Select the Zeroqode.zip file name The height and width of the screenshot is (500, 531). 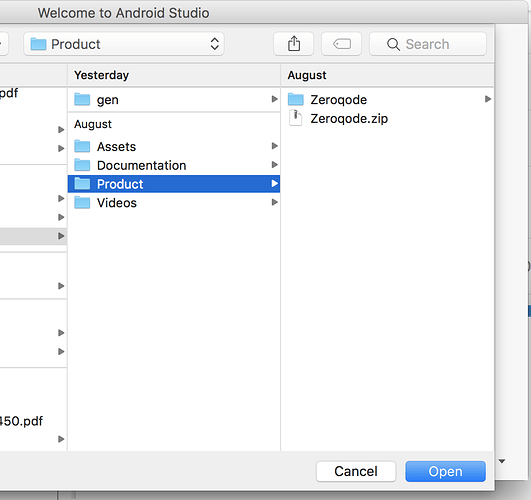click(349, 119)
